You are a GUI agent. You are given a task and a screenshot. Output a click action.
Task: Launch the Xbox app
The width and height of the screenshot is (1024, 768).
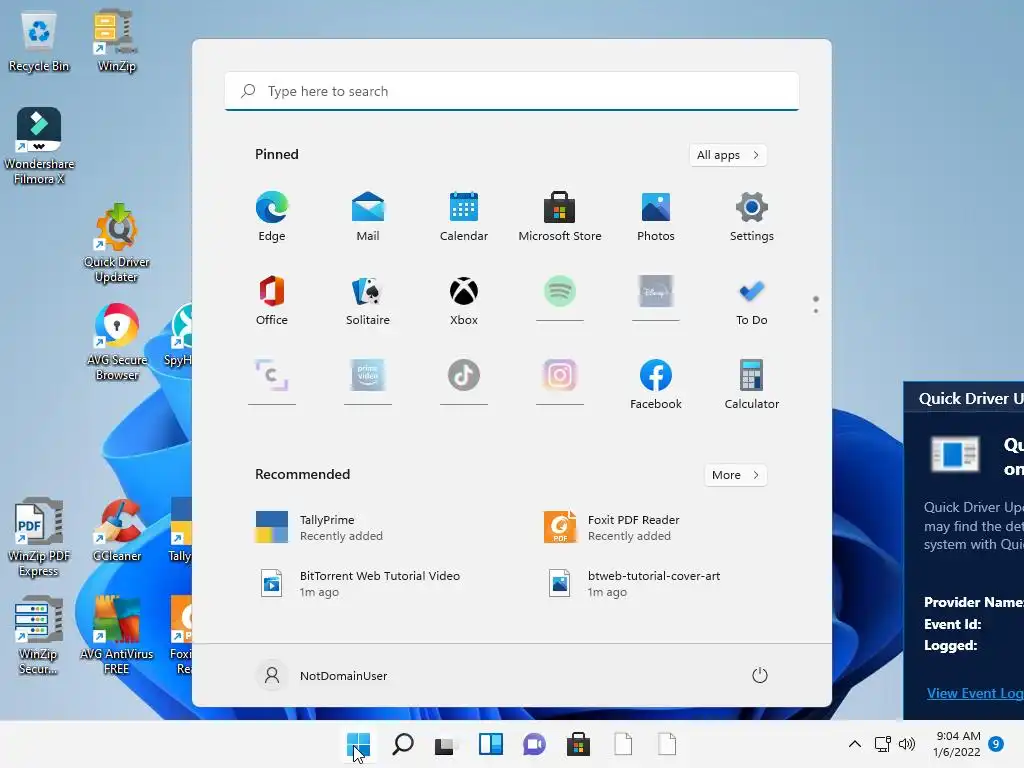coord(464,300)
